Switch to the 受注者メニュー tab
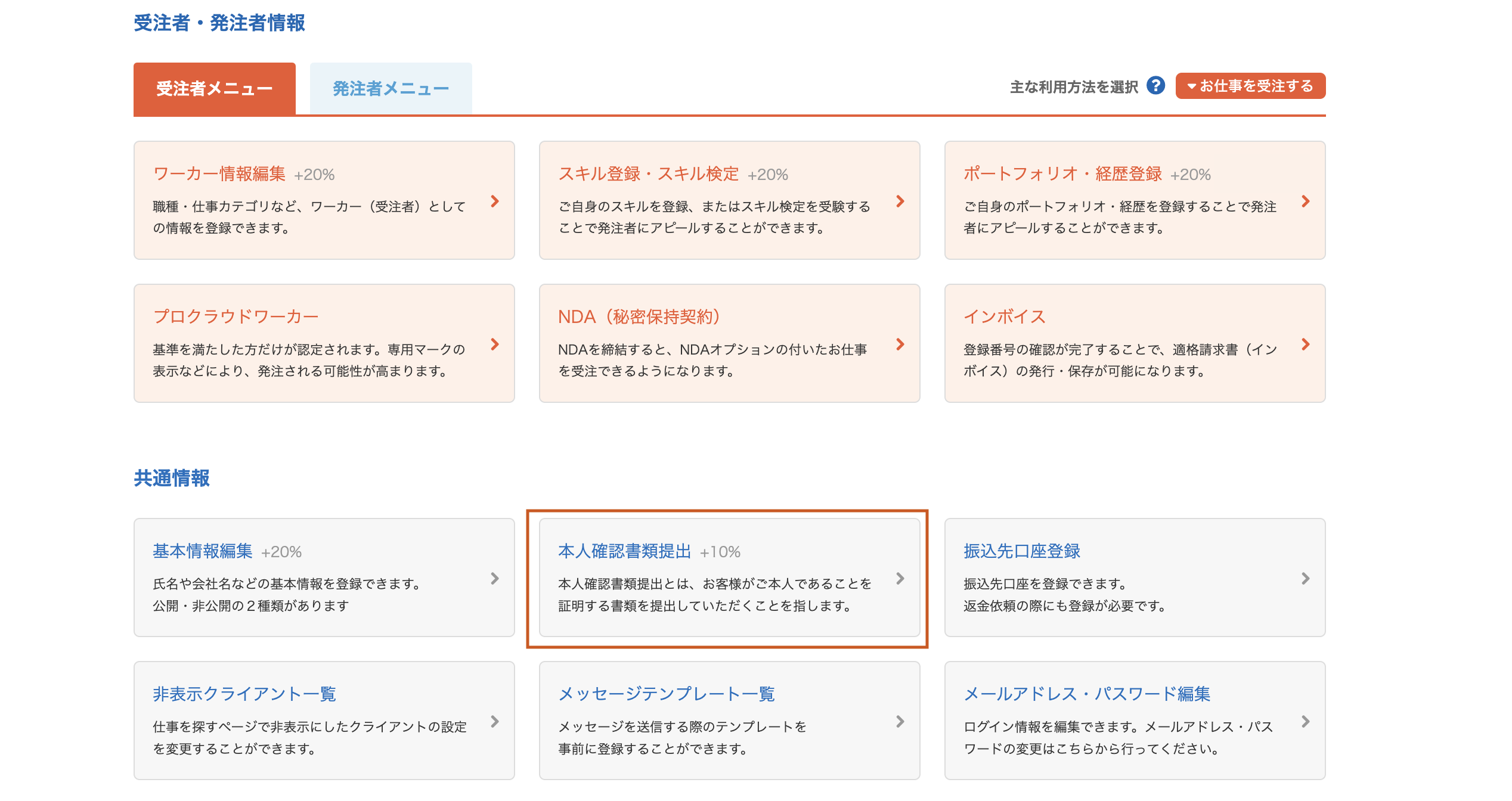The height and width of the screenshot is (801, 1512). [x=215, y=89]
